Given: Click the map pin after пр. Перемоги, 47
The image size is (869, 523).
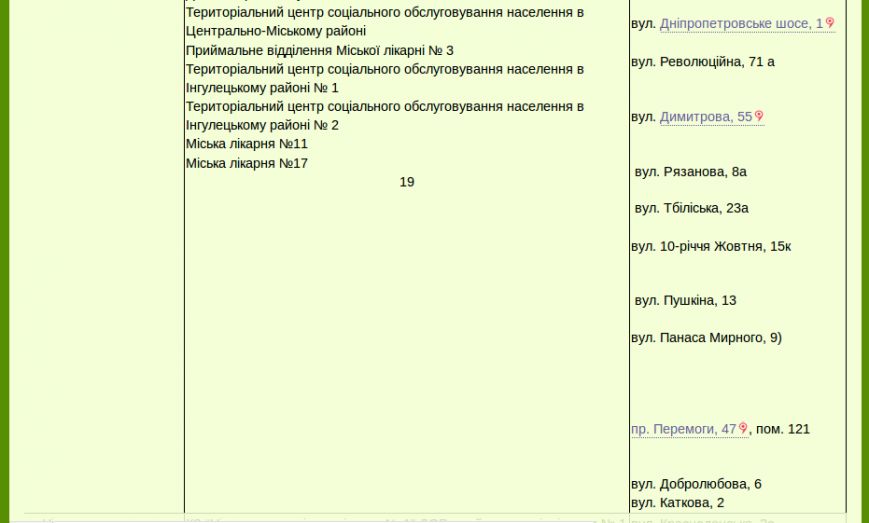Looking at the screenshot, I should pos(743,428).
